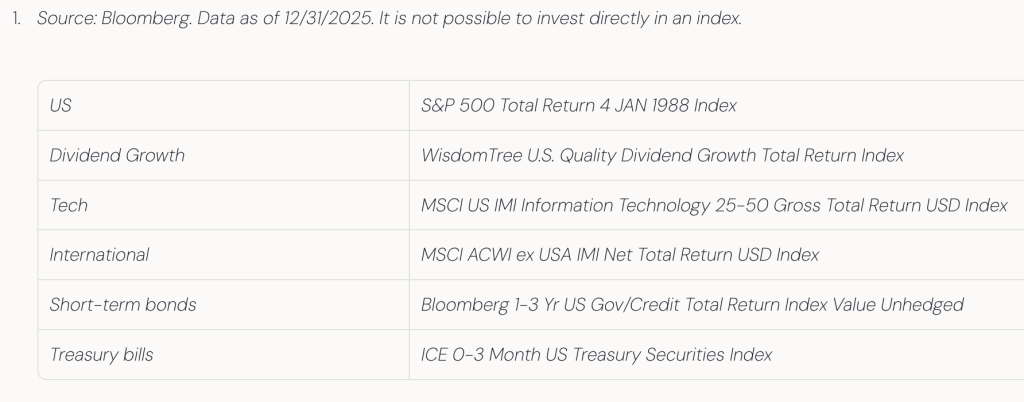Select the "International" table cell
1024x402 pixels.
(99, 255)
